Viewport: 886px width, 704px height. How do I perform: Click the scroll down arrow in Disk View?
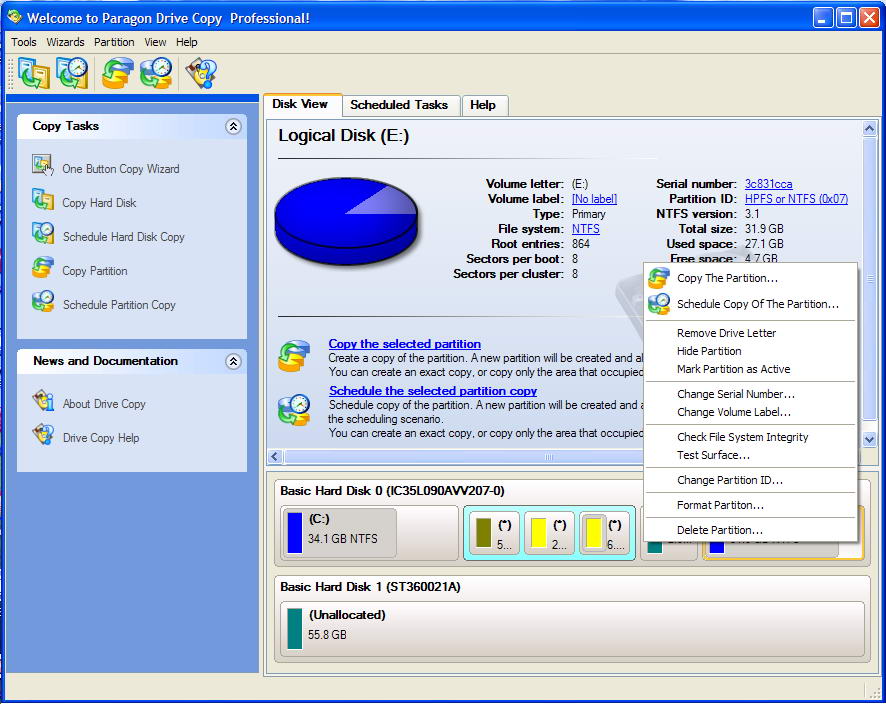(x=869, y=439)
